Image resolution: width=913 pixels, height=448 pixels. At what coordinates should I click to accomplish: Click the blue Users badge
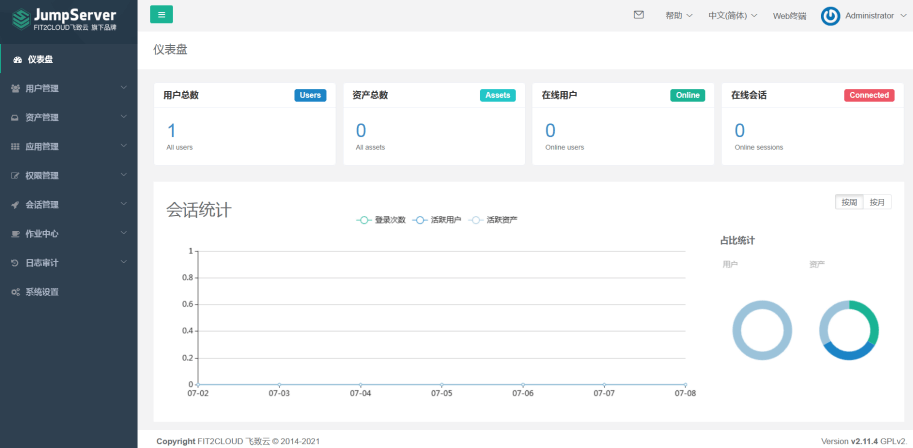click(310, 96)
